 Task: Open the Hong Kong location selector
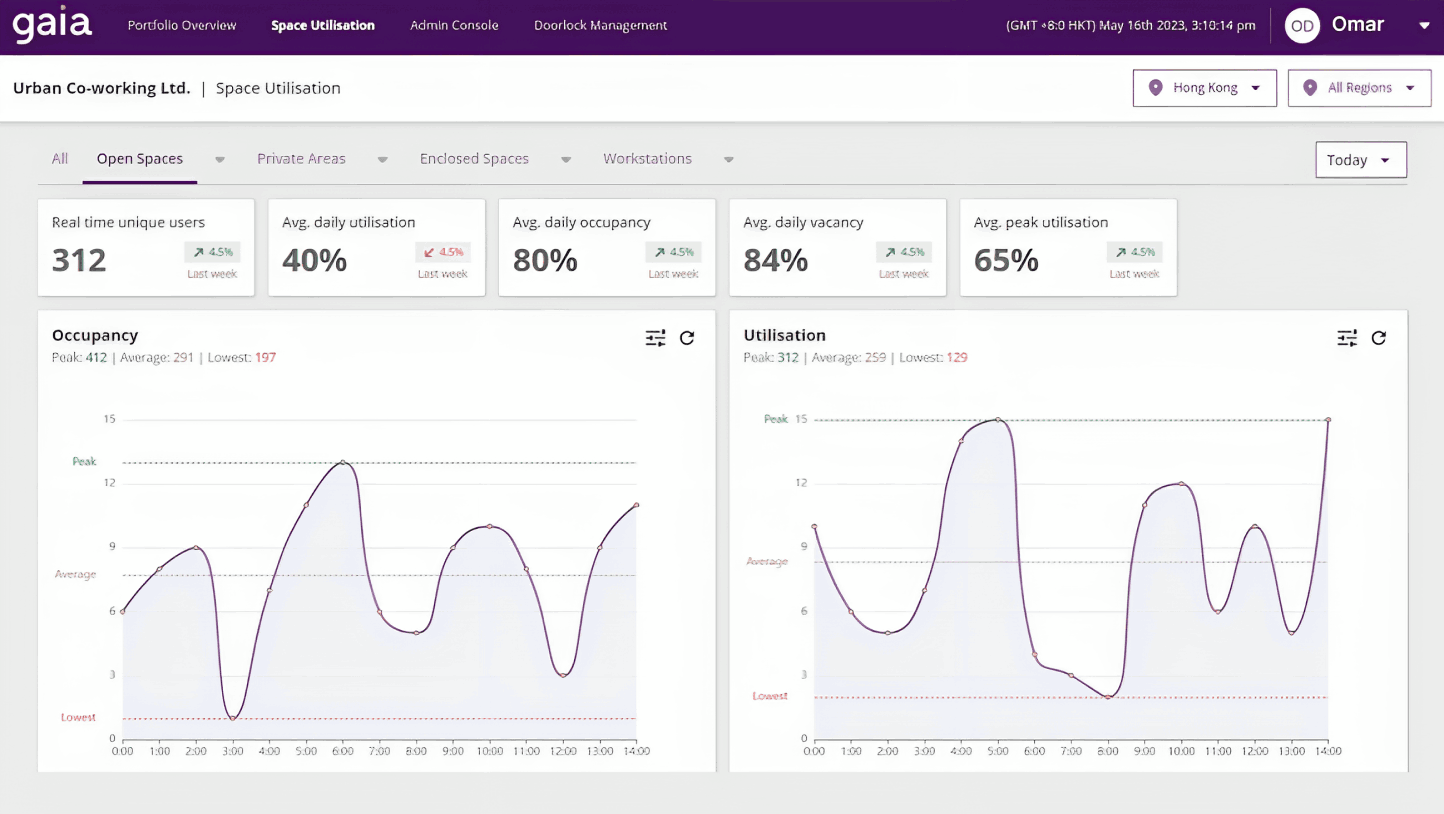click(x=1204, y=87)
